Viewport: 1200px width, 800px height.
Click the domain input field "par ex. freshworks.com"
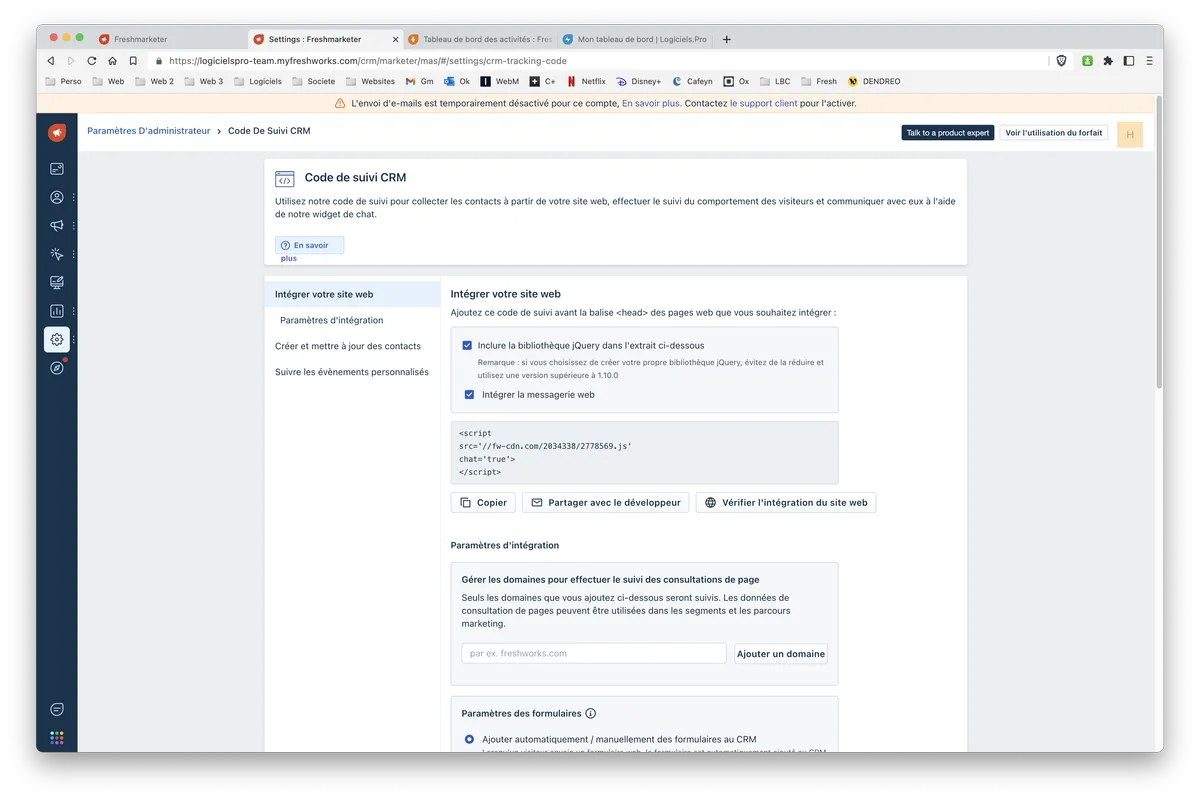pos(594,653)
